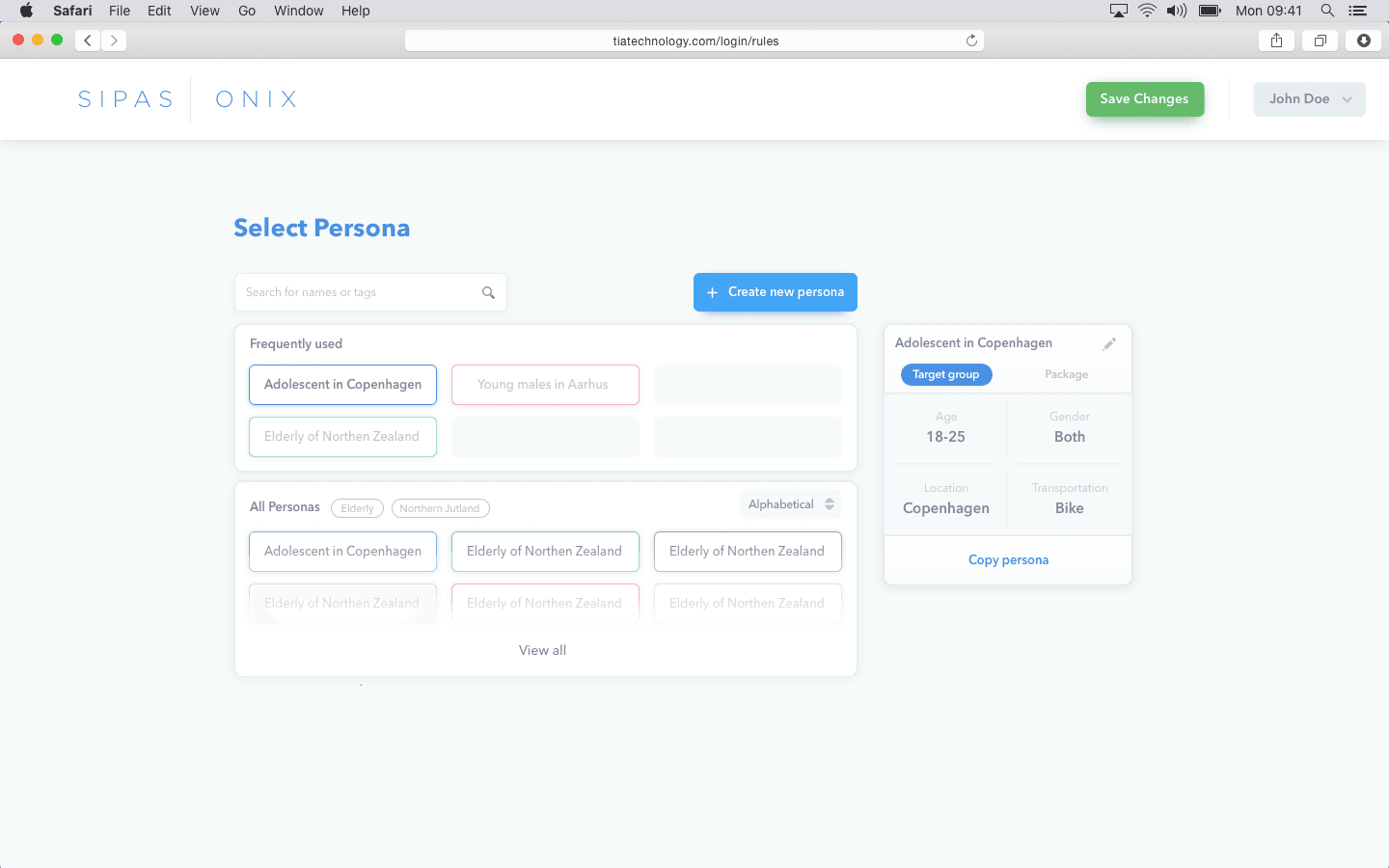Toggle the Elderly filter tag
This screenshot has height=868, width=1389.
point(357,508)
